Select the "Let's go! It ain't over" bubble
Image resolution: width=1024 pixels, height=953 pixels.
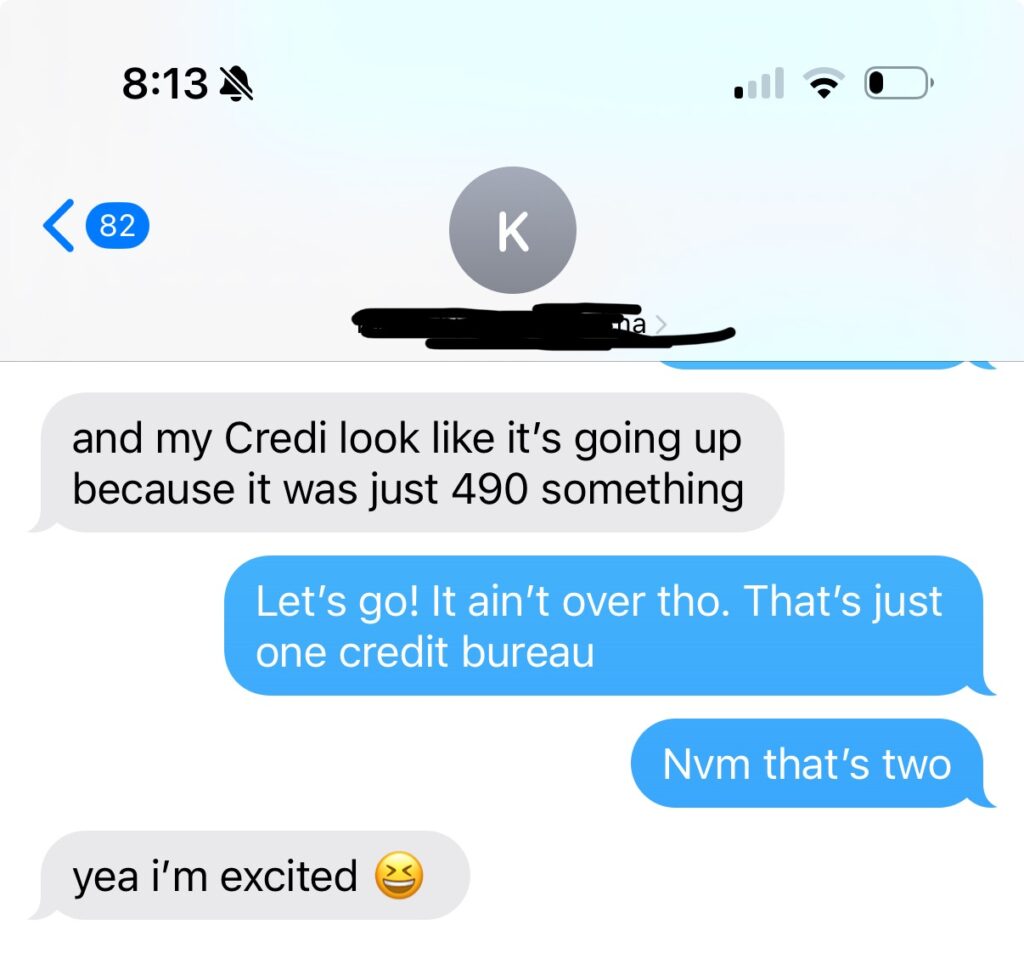pyautogui.click(x=609, y=626)
